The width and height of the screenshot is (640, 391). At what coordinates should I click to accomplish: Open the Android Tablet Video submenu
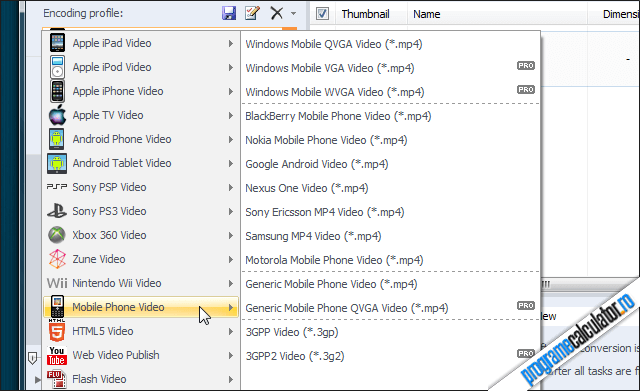coord(141,163)
